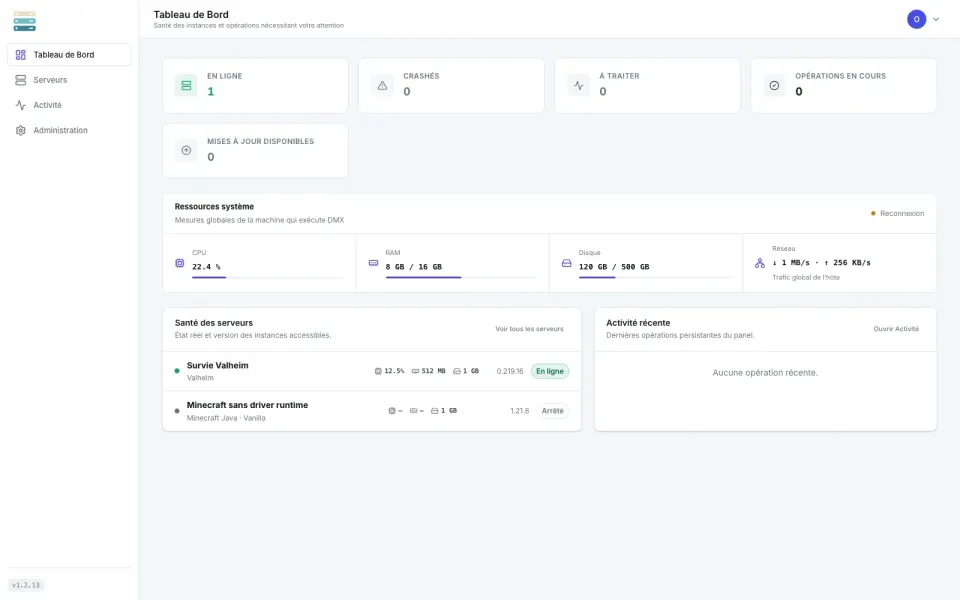
Task: Open Administration in the sidebar
Action: tap(69, 130)
